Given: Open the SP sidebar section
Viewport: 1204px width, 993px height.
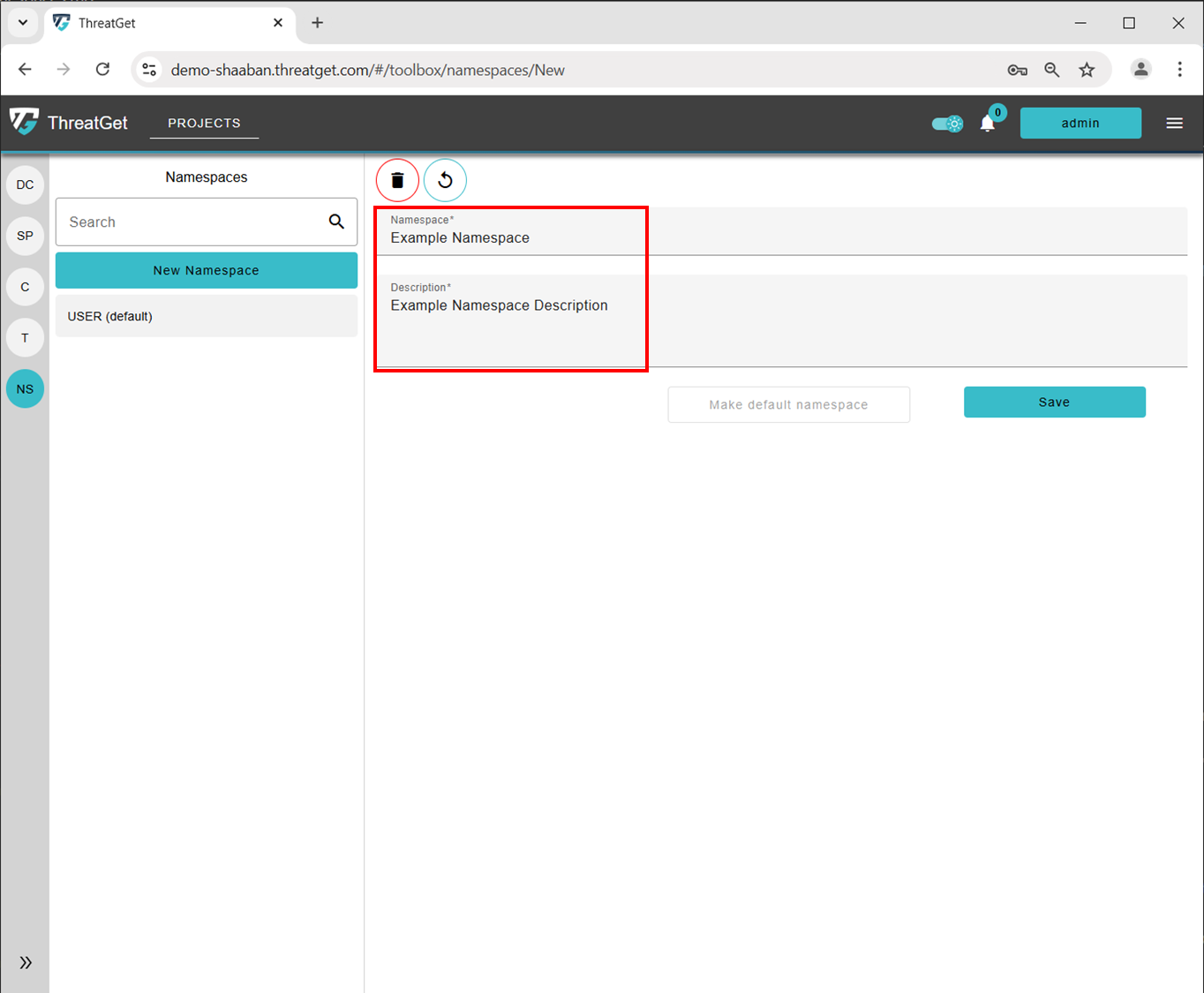Looking at the screenshot, I should click(25, 236).
